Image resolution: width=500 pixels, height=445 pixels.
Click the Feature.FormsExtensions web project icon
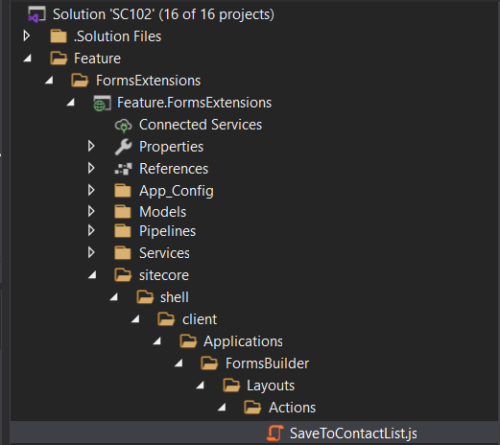pyautogui.click(x=102, y=103)
